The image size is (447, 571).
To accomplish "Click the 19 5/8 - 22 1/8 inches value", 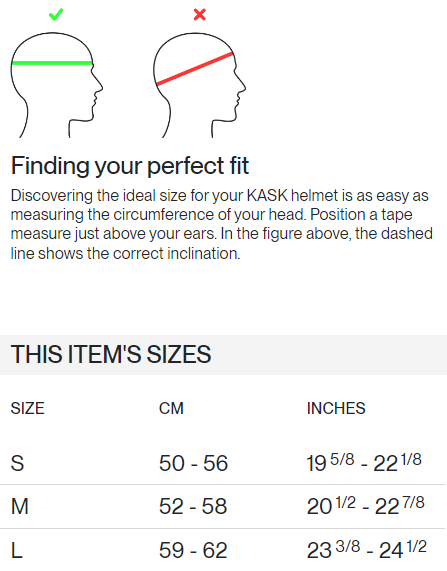I will pyautogui.click(x=364, y=462).
